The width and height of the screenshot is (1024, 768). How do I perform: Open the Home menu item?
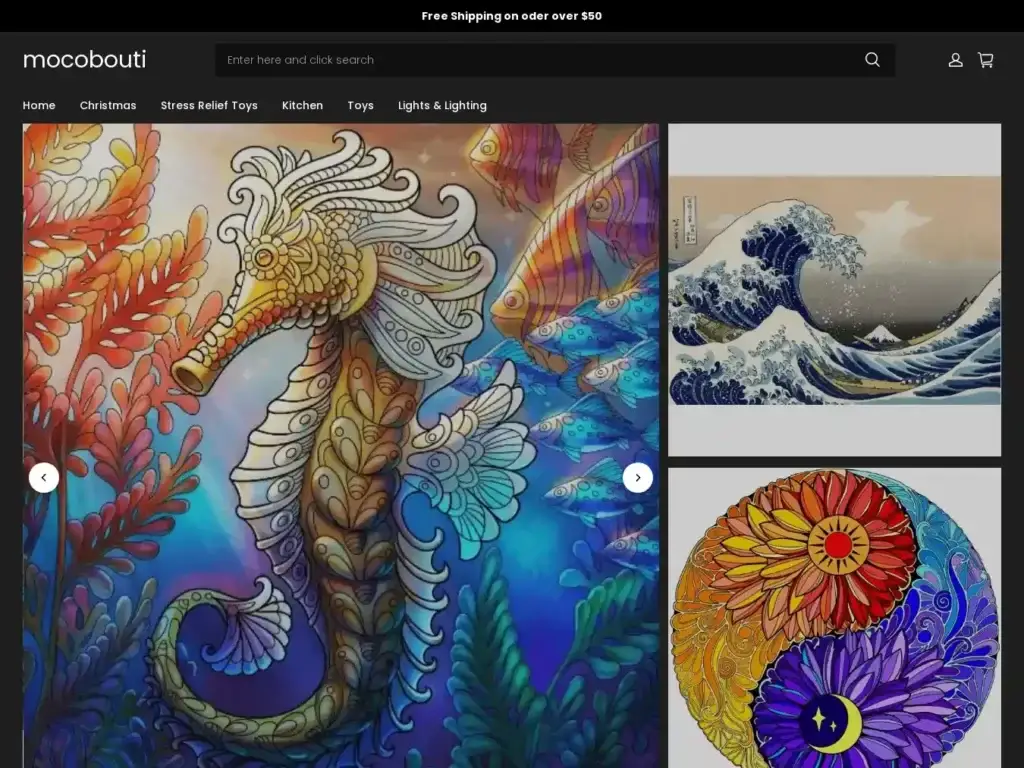[x=39, y=105]
